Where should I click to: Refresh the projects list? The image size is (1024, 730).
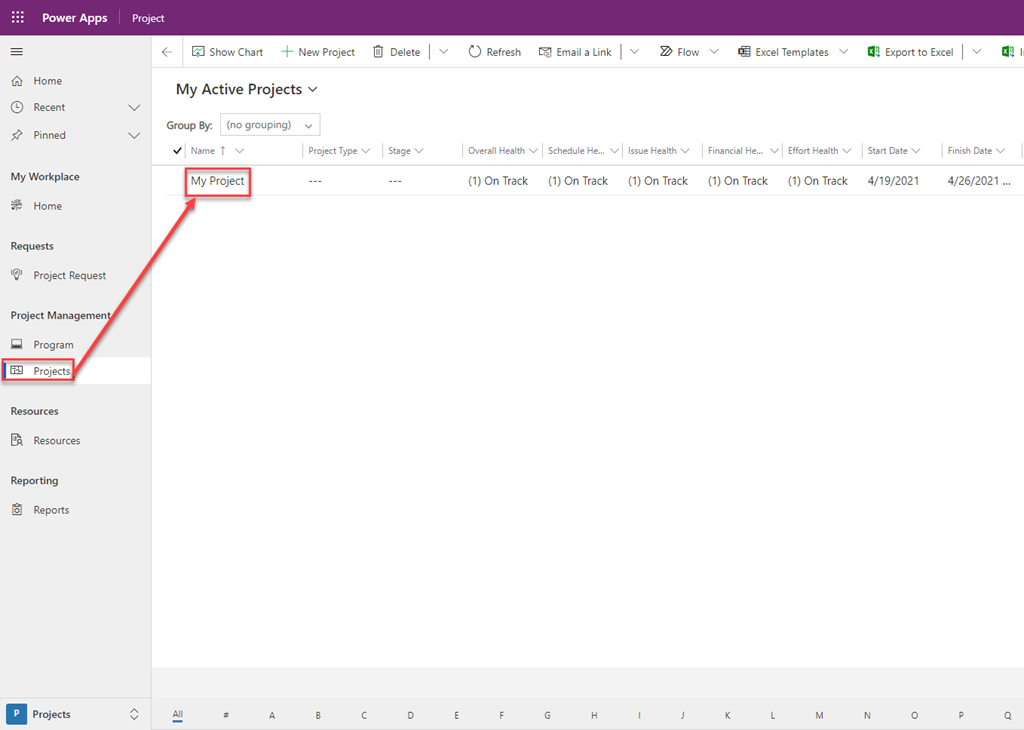[x=494, y=52]
